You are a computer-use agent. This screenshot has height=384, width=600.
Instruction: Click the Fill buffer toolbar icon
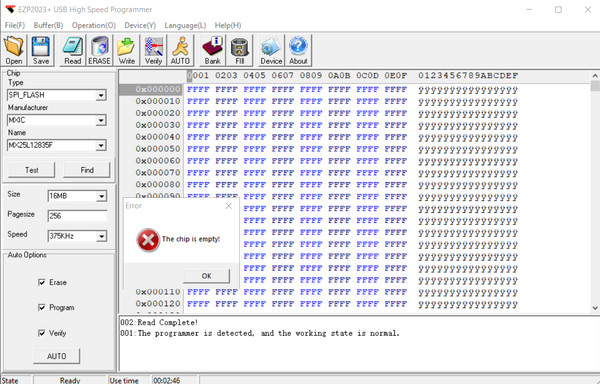tap(240, 50)
